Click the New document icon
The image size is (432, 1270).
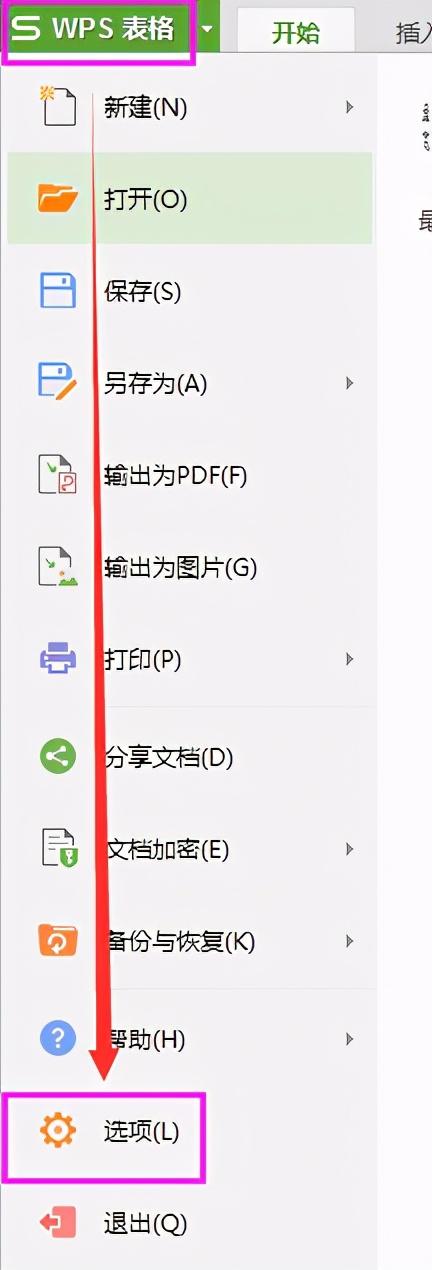coord(57,106)
